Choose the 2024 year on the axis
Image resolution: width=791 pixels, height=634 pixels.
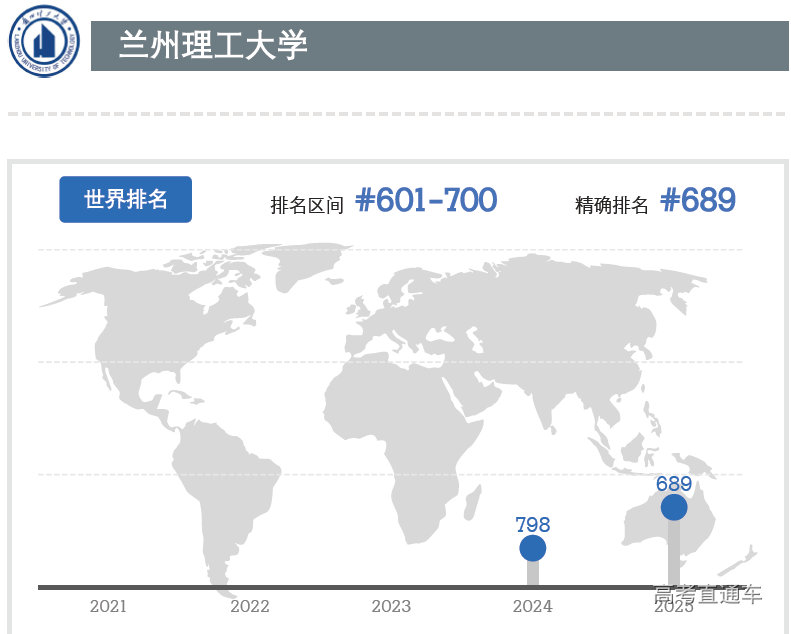(532, 606)
